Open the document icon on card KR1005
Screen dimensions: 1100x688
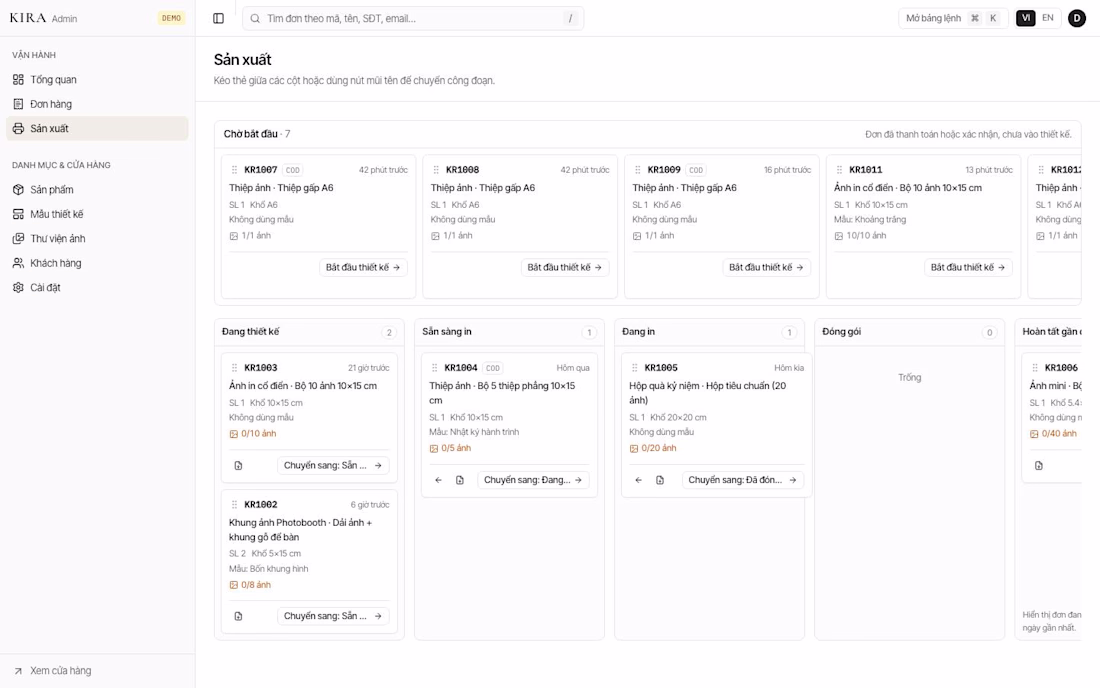(659, 480)
